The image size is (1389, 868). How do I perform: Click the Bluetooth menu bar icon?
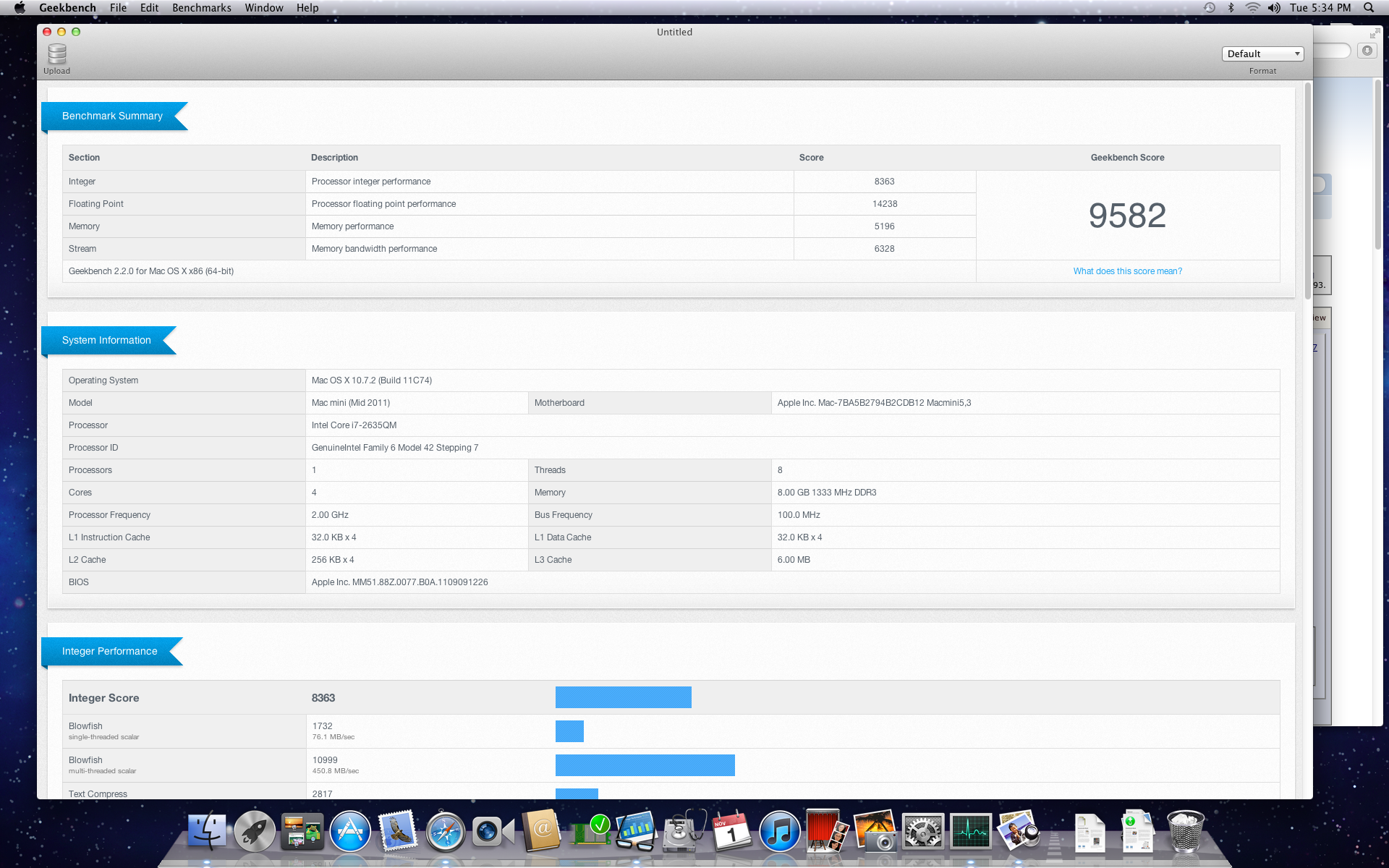point(1231,7)
